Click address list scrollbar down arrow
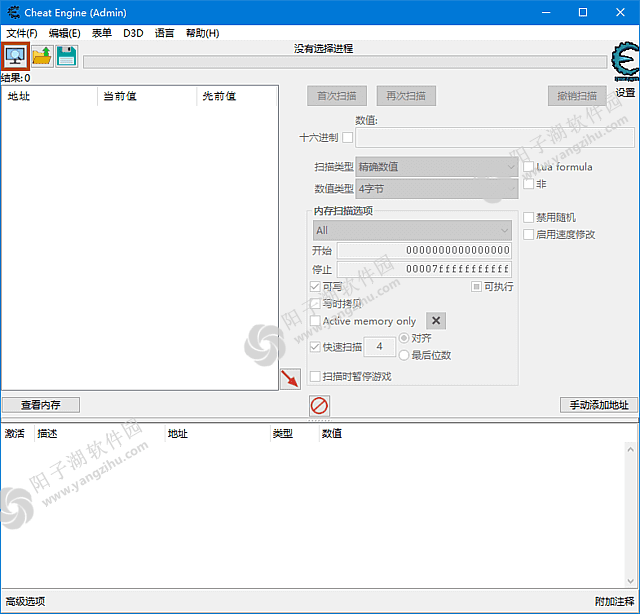This screenshot has height=614, width=640. 631,581
